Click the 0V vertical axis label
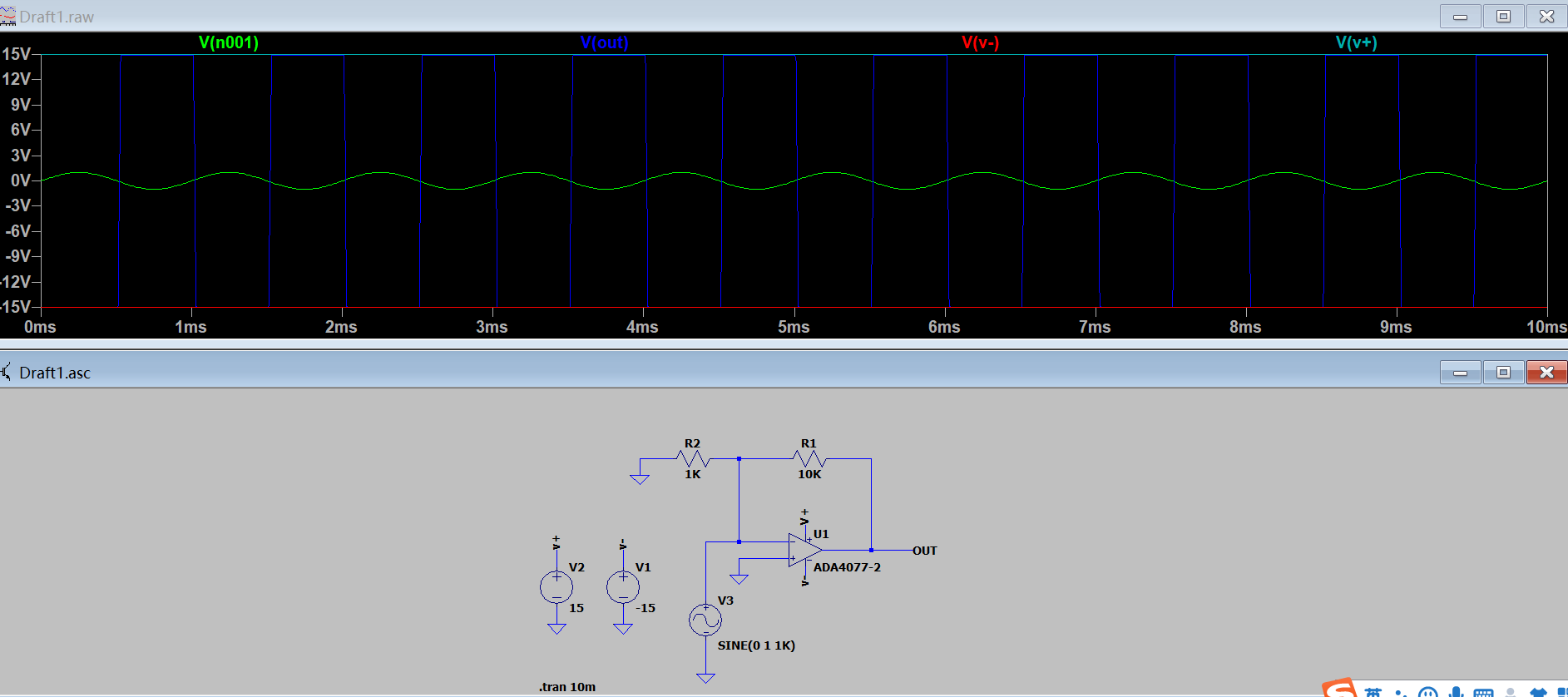The image size is (1568, 697). [x=21, y=180]
